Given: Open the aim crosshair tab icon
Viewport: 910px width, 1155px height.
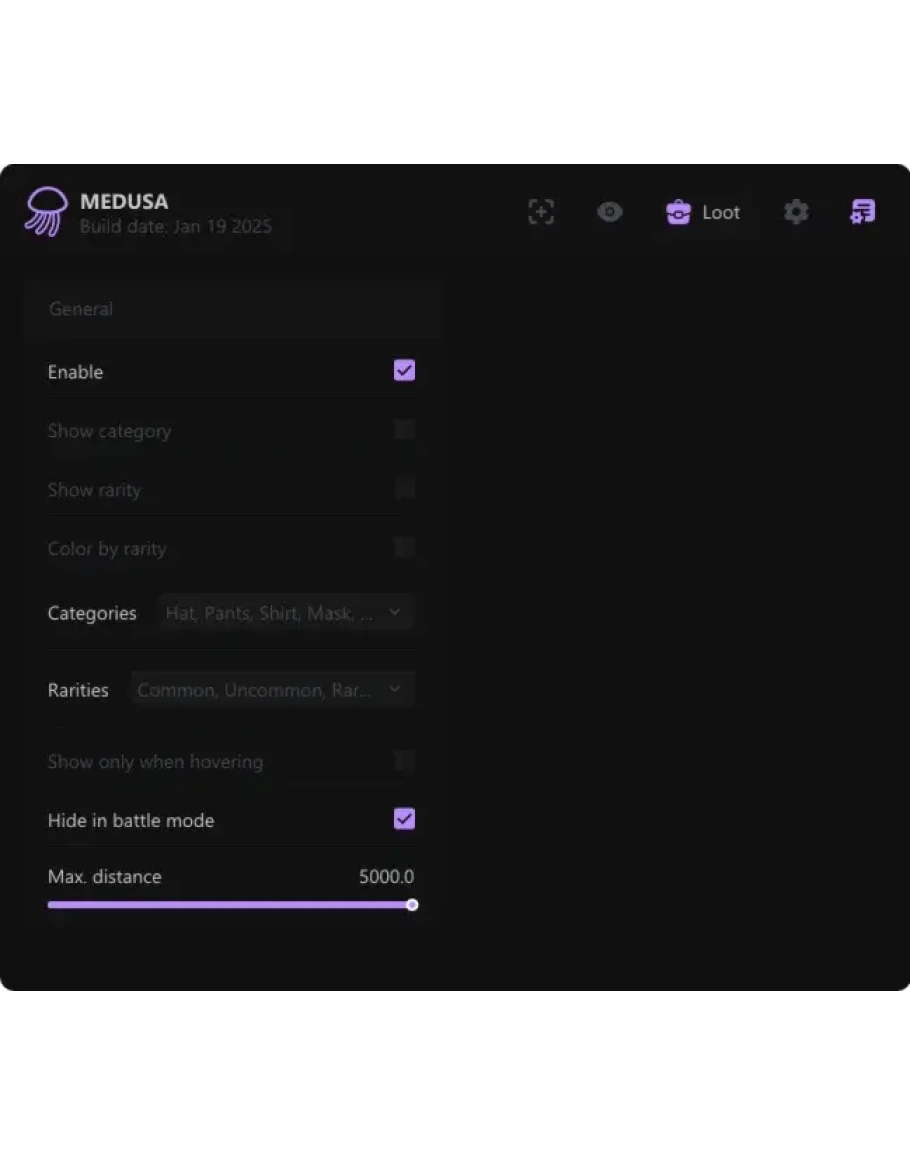Looking at the screenshot, I should click(x=541, y=212).
